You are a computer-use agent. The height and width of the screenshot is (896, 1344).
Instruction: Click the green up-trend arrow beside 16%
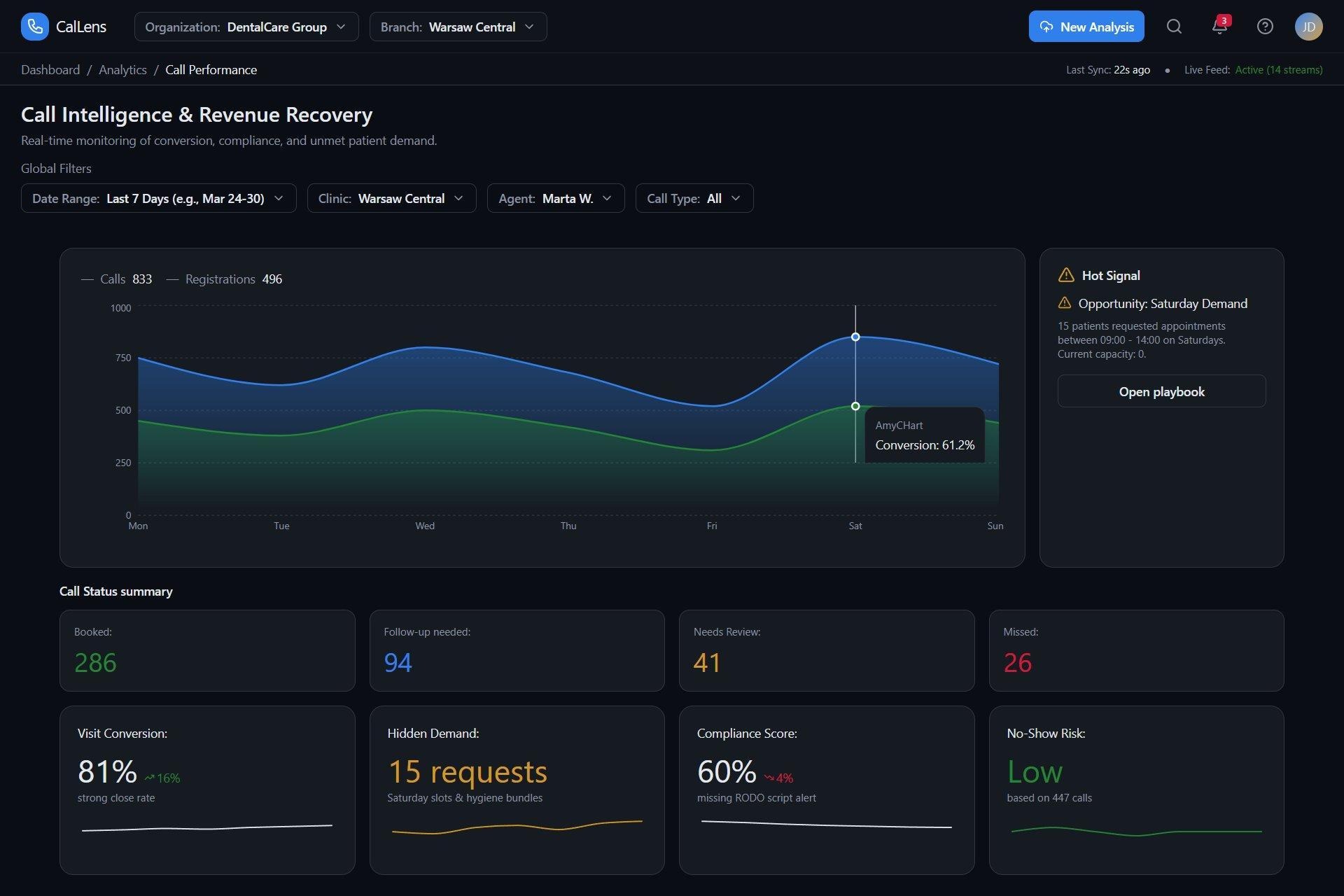click(149, 778)
